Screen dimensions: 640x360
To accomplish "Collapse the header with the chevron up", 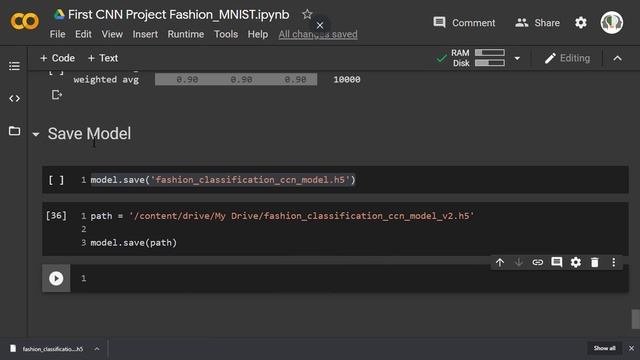I will pos(618,58).
